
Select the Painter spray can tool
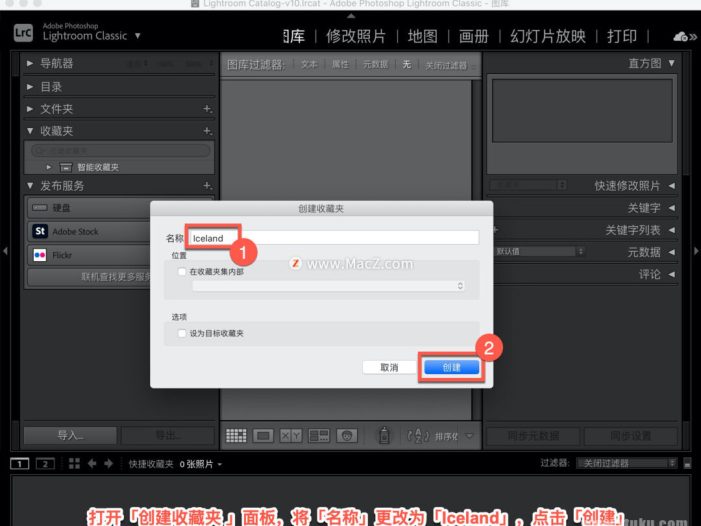coord(384,435)
